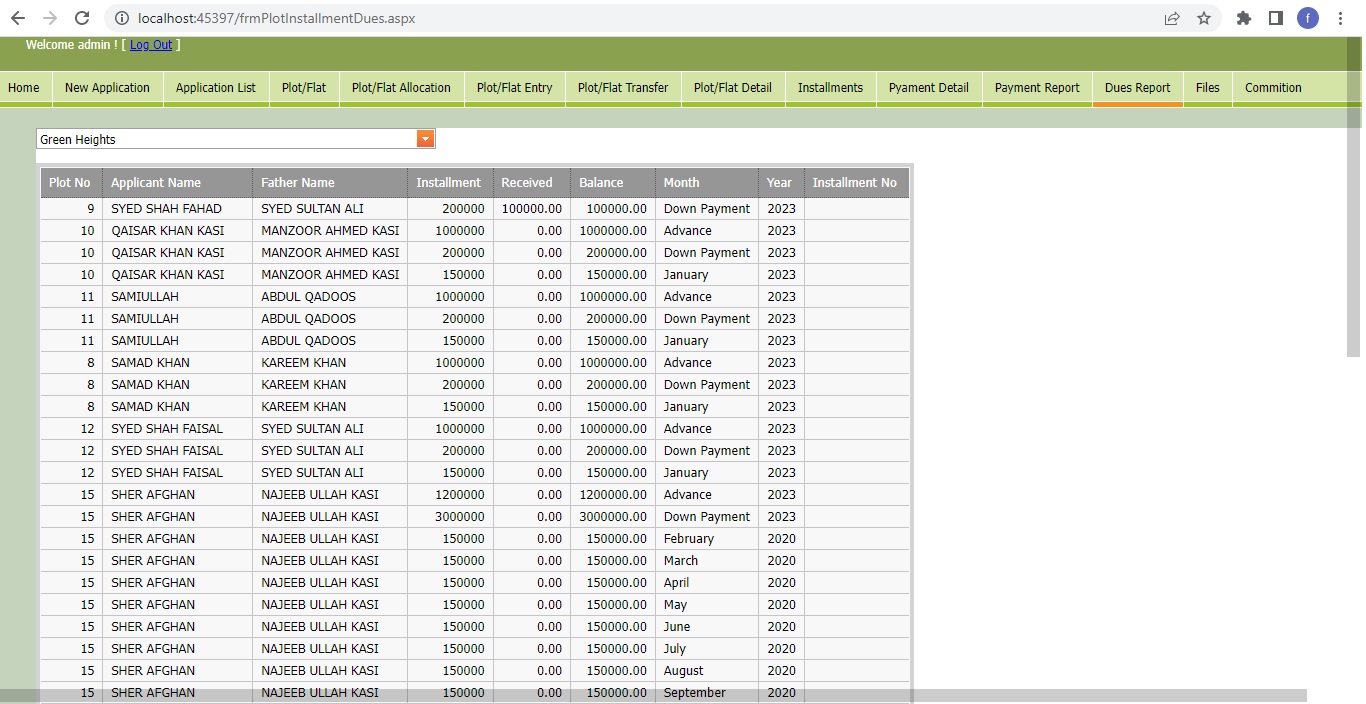Viewport: 1366px width, 704px height.
Task: Navigate to Home menu item
Action: 24,88
